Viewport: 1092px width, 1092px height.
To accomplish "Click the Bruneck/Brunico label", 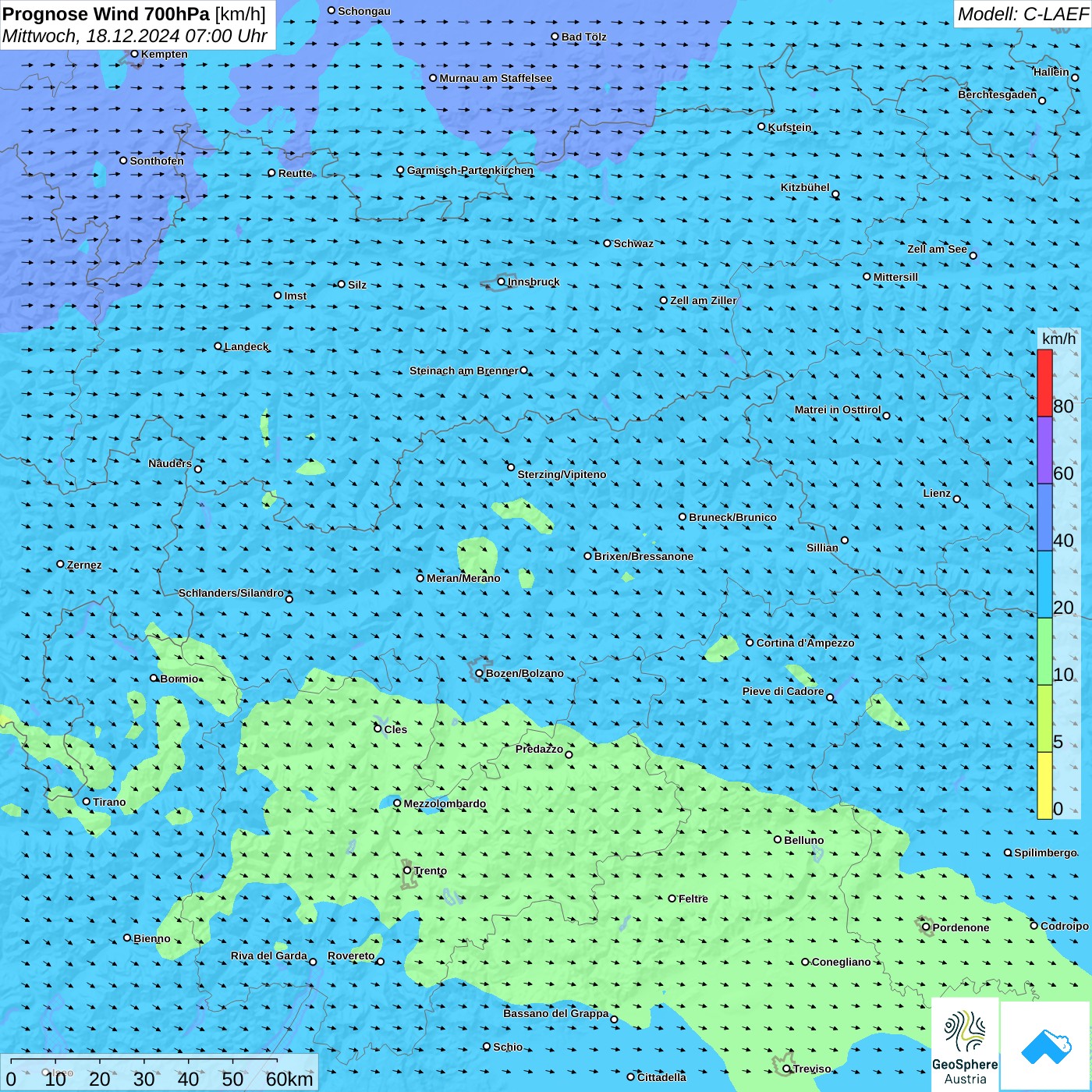I will pyautogui.click(x=732, y=517).
